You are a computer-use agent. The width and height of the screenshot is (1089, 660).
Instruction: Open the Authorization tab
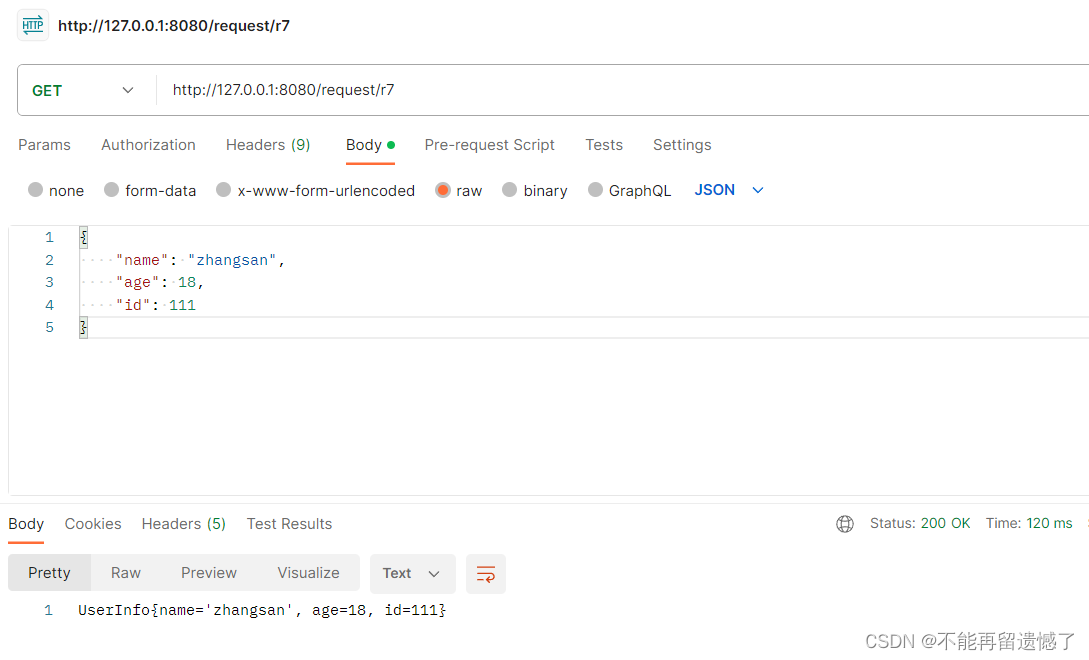pos(149,145)
